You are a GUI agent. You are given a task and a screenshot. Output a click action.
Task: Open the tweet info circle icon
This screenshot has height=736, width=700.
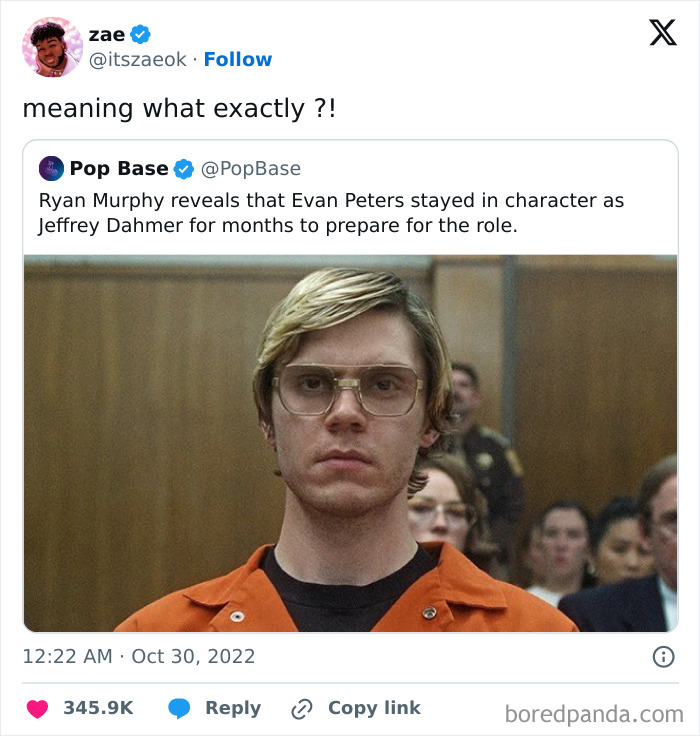coord(663,657)
